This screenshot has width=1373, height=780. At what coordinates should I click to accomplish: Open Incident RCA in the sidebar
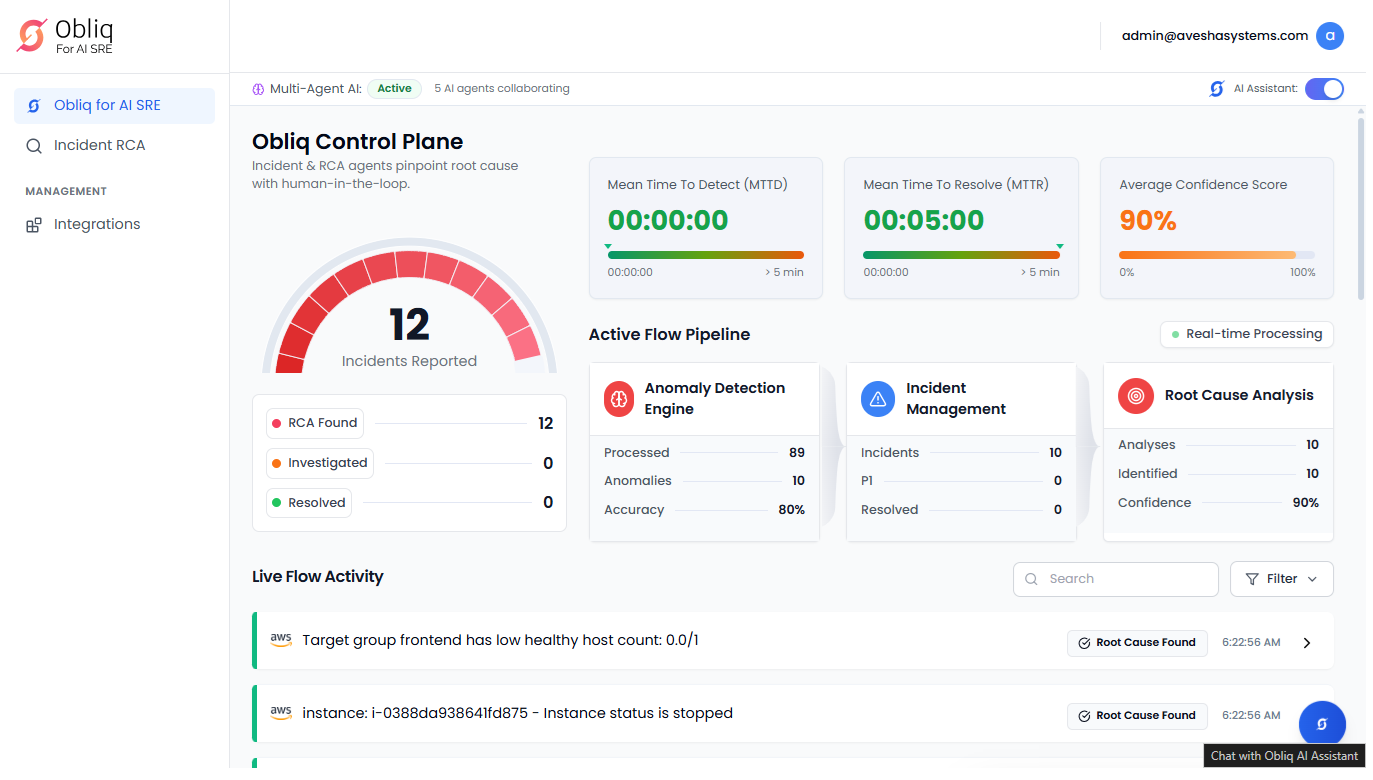pos(99,145)
